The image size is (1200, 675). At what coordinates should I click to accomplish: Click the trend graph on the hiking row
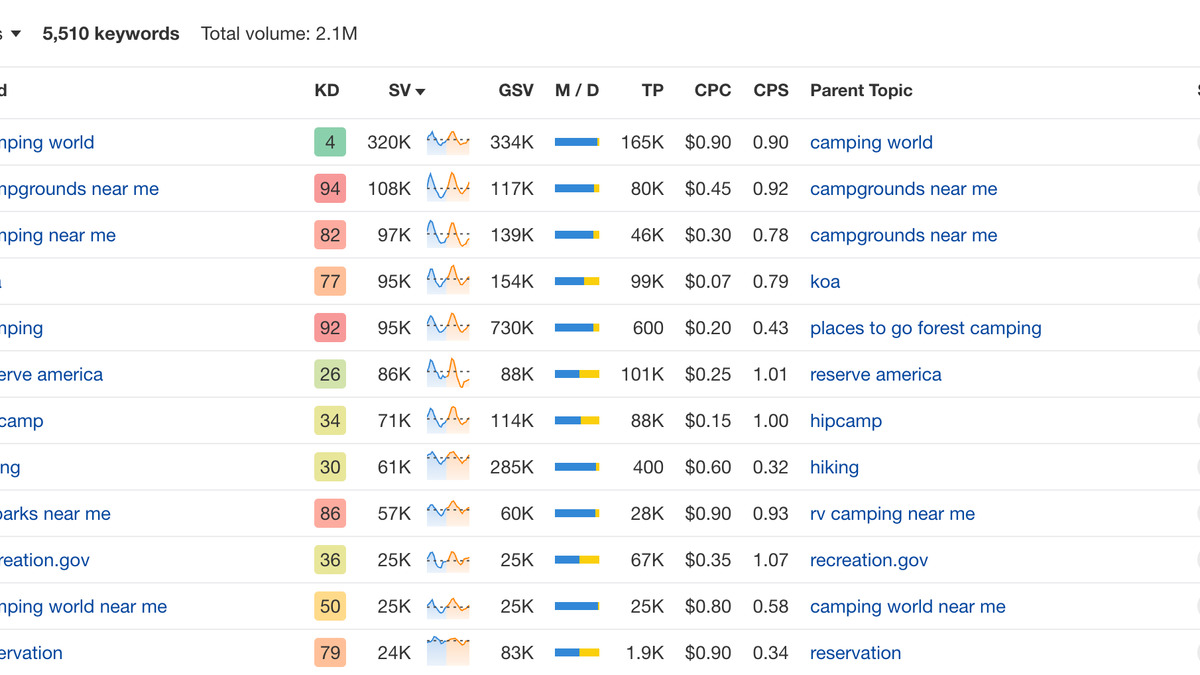447,466
